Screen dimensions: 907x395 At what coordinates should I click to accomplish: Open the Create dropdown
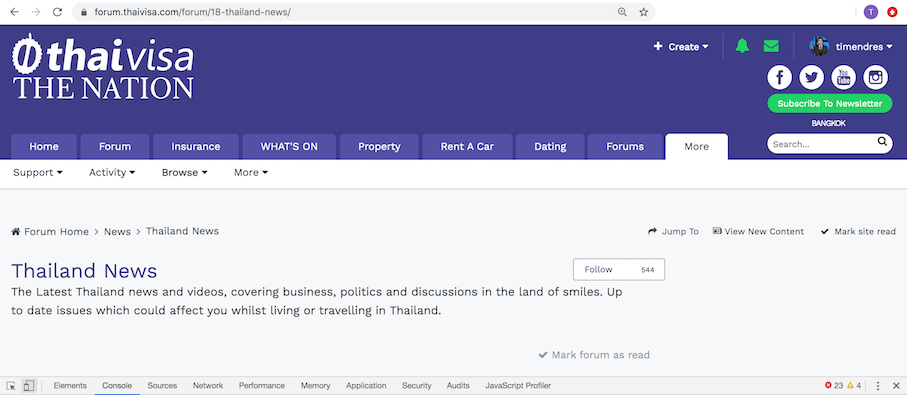coord(681,47)
